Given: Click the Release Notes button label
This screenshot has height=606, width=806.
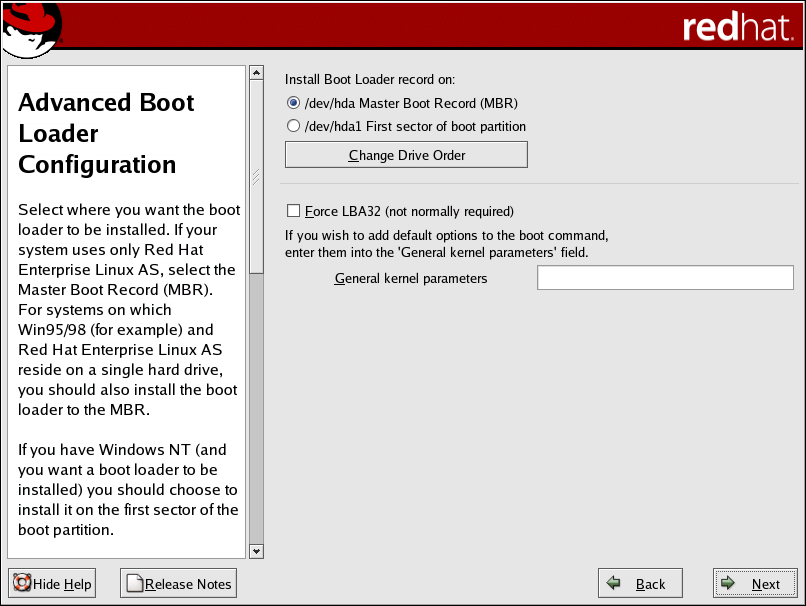Looking at the screenshot, I should pyautogui.click(x=188, y=584).
